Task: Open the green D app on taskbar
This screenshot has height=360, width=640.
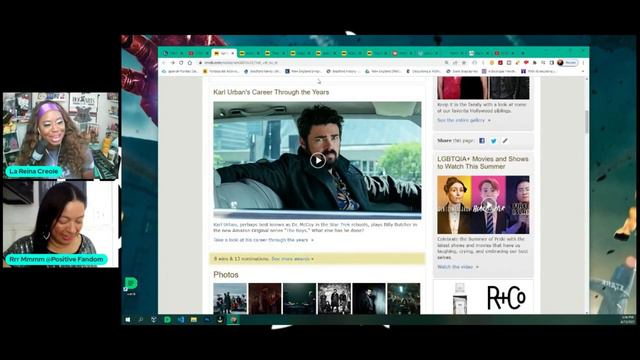Action: pyautogui.click(x=167, y=320)
